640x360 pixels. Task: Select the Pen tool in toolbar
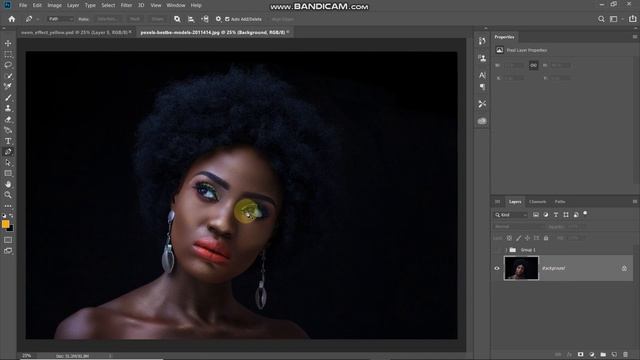8,152
